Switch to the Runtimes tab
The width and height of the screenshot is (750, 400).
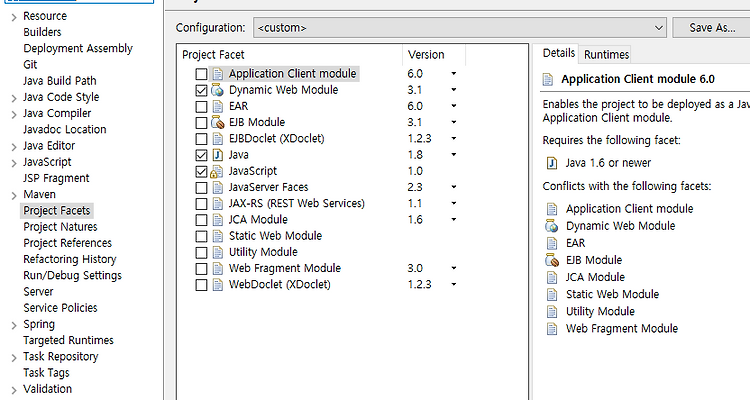606,54
